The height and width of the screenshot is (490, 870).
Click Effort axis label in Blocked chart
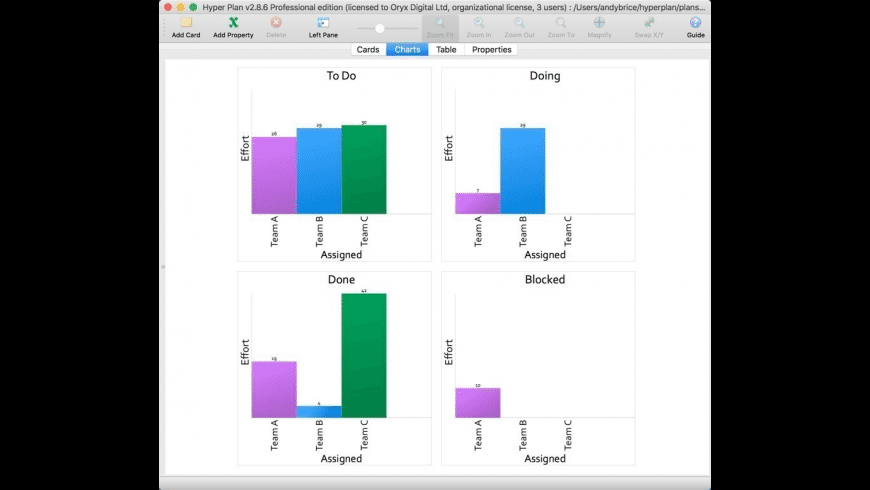click(x=448, y=352)
